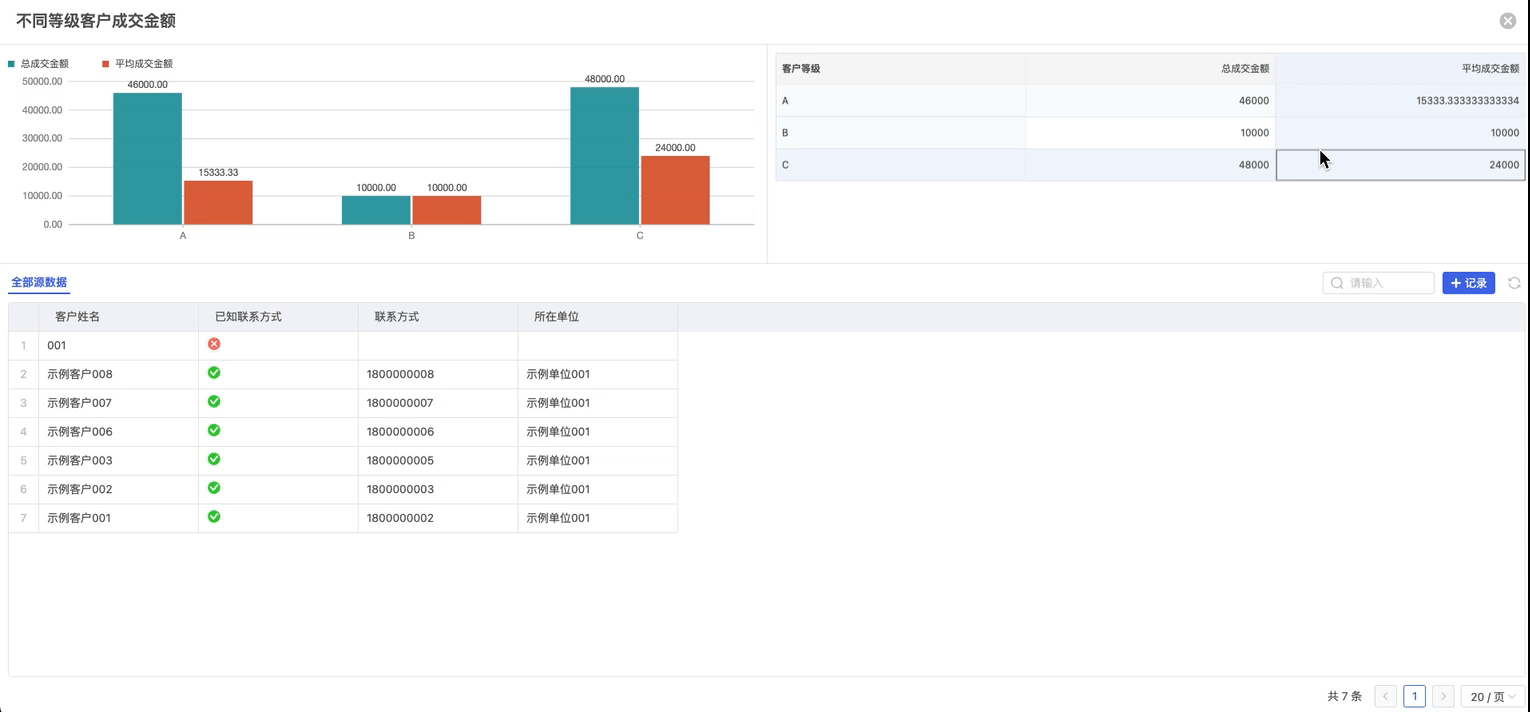Click the refresh icon beside 记录 button
The image size is (1530, 712).
pos(1514,283)
